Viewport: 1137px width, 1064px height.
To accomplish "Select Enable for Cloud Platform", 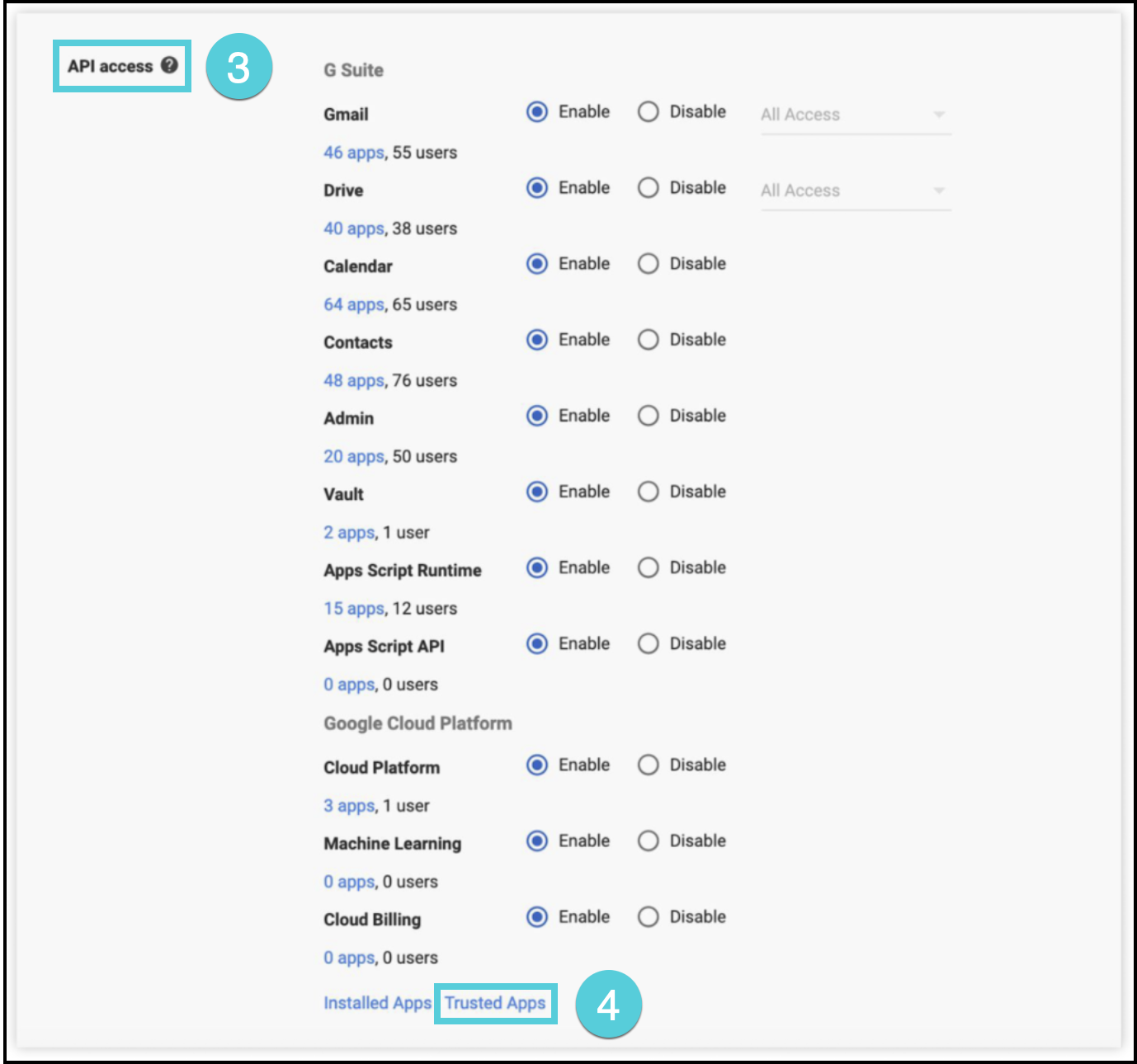I will click(x=537, y=765).
